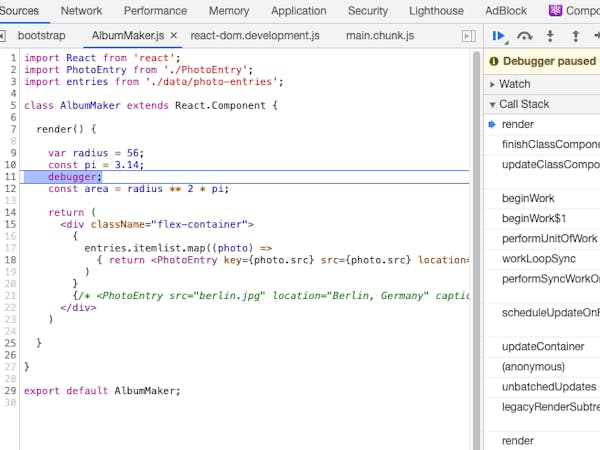
Task: Open the main.chunk.js file tab
Action: [x=380, y=36]
